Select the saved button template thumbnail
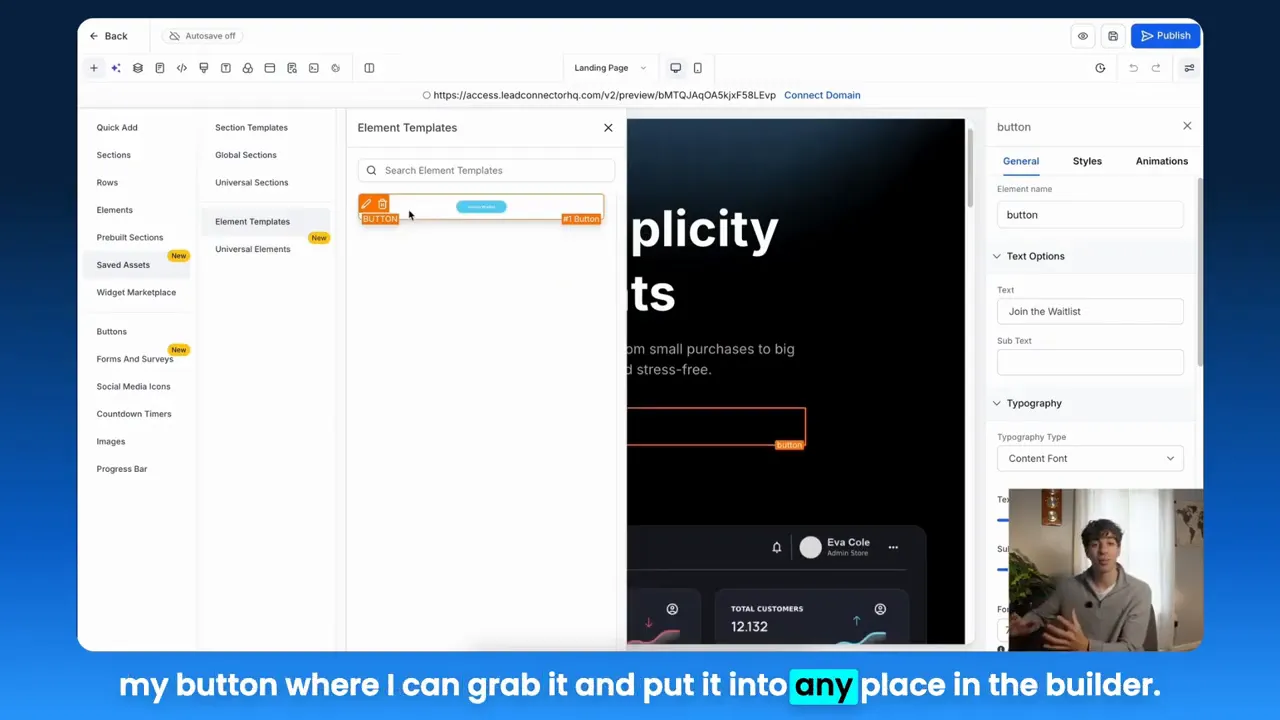The height and width of the screenshot is (720, 1280). [481, 207]
